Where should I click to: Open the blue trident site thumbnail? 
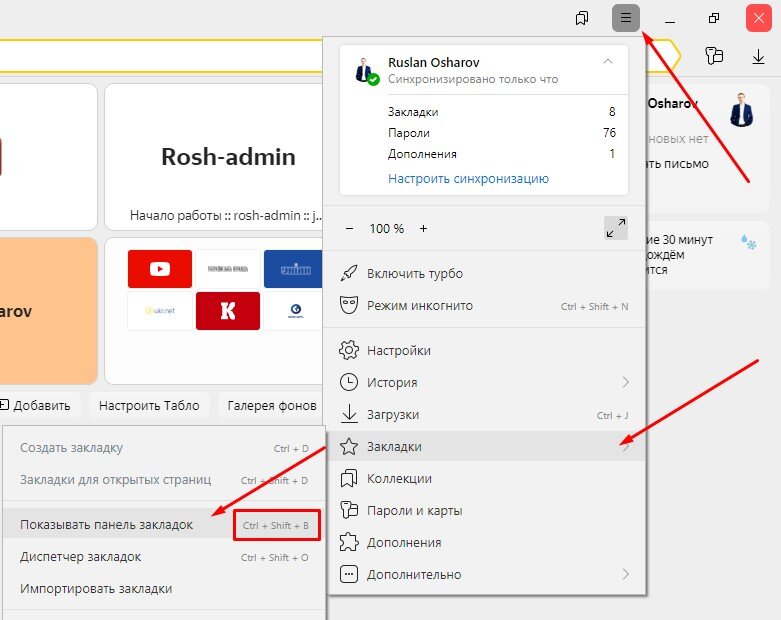(294, 269)
